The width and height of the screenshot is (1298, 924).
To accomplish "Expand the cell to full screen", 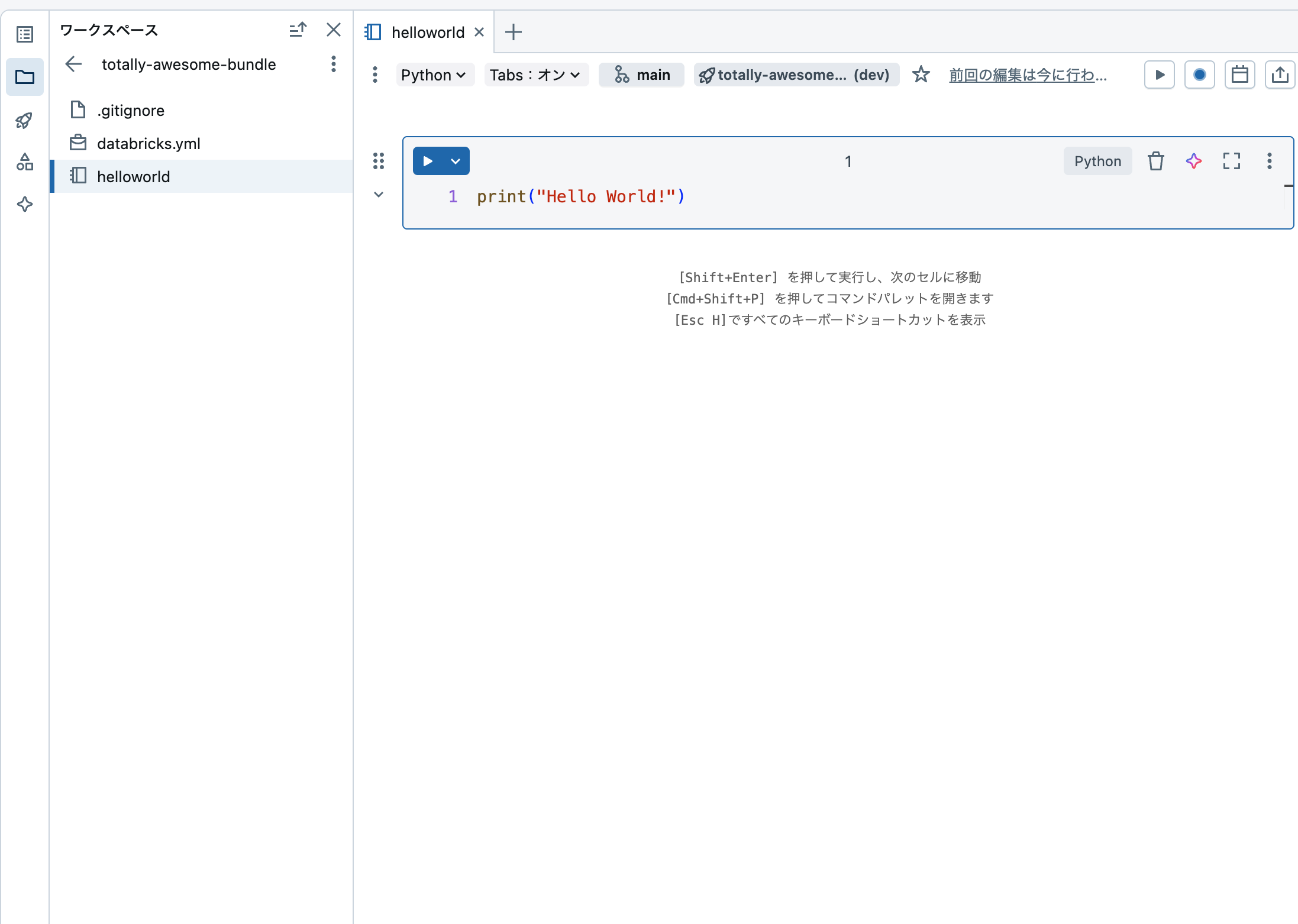I will (x=1232, y=161).
